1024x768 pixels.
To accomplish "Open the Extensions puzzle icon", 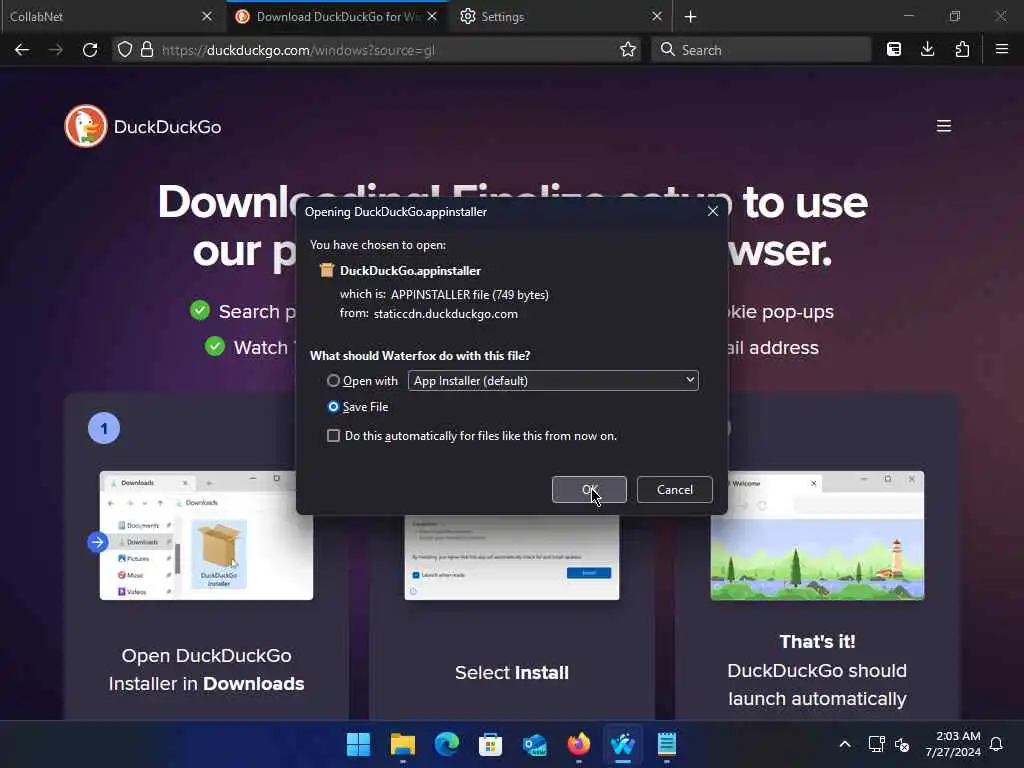I will (962, 50).
